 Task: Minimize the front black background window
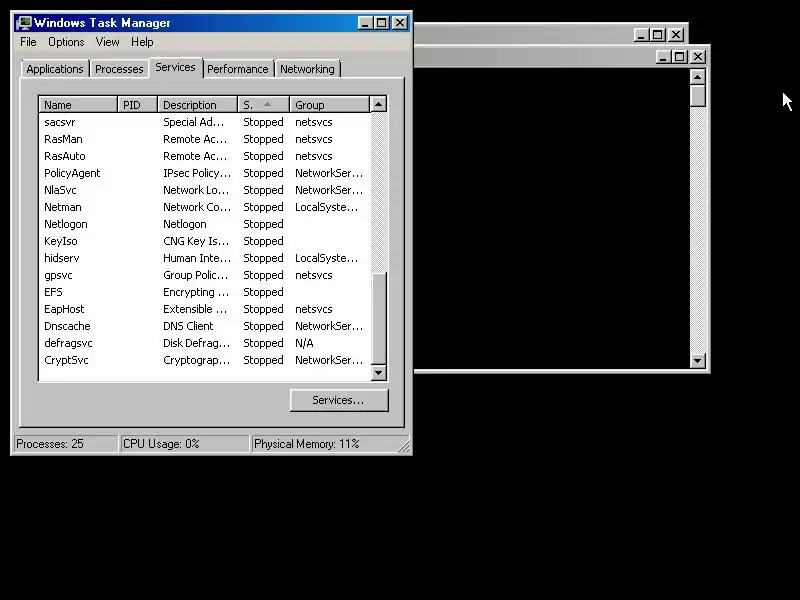pyautogui.click(x=663, y=57)
